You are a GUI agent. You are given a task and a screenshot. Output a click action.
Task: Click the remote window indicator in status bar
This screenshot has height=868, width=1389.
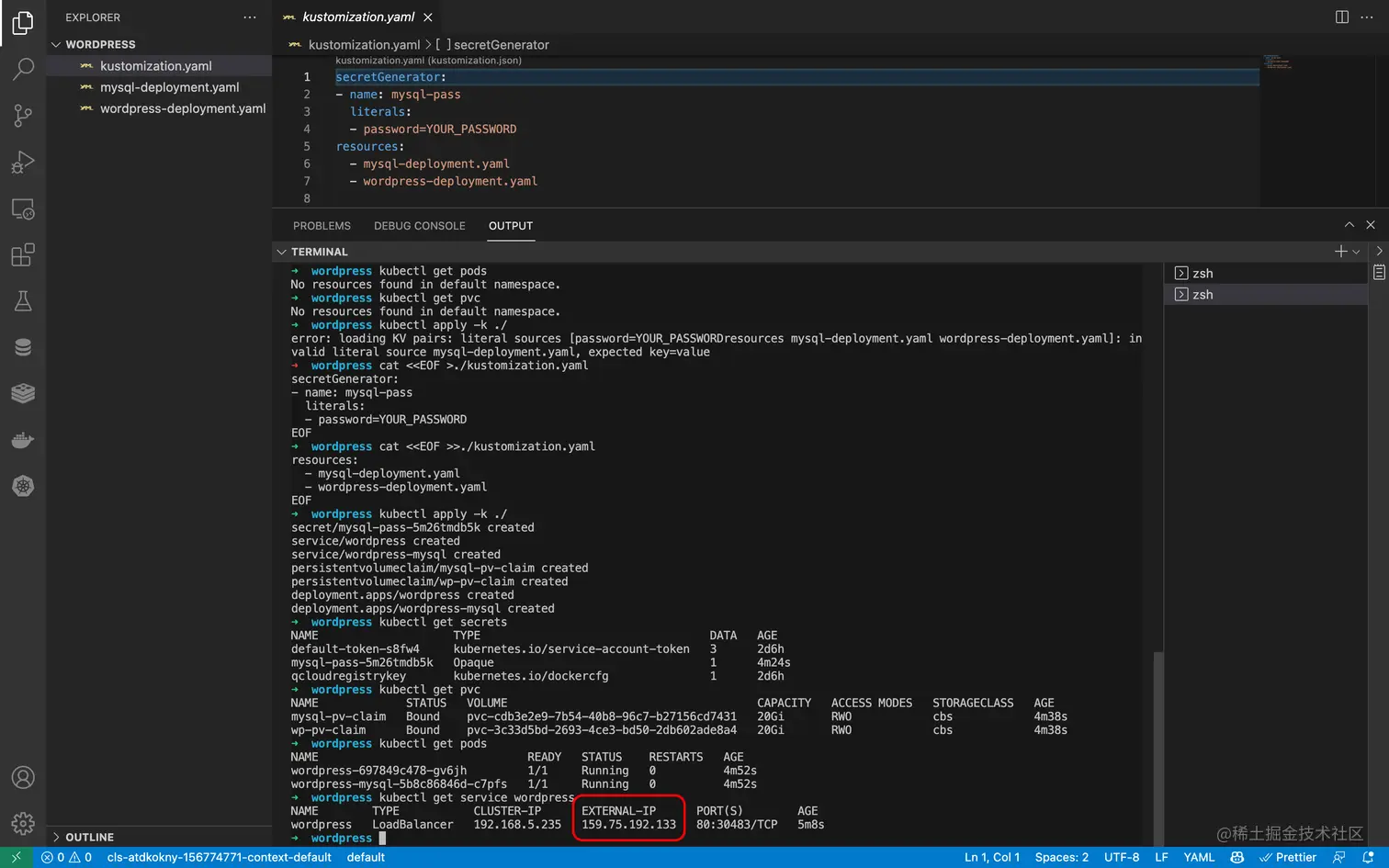[16, 857]
